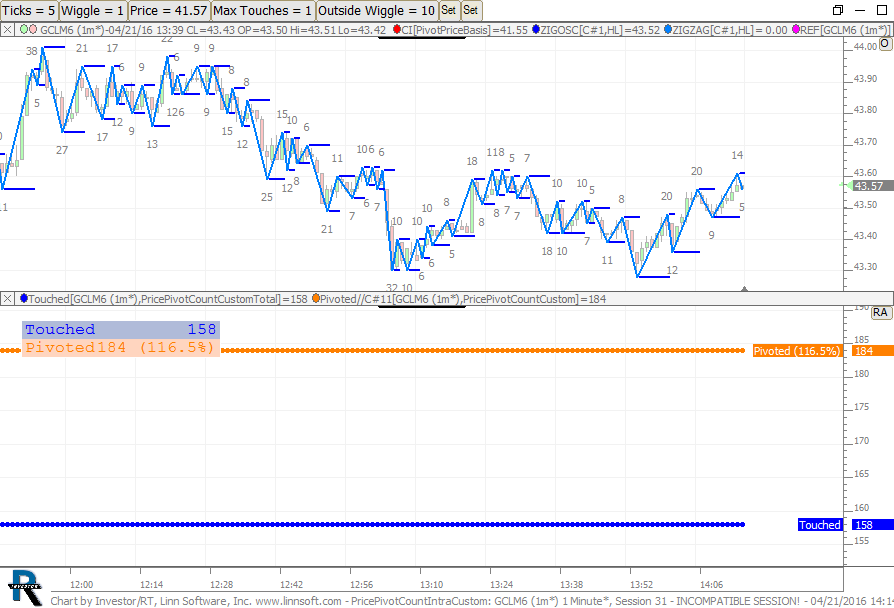Click the 'O' scale button in the price pane
This screenshot has width=894, height=608.
pyautogui.click(x=884, y=44)
